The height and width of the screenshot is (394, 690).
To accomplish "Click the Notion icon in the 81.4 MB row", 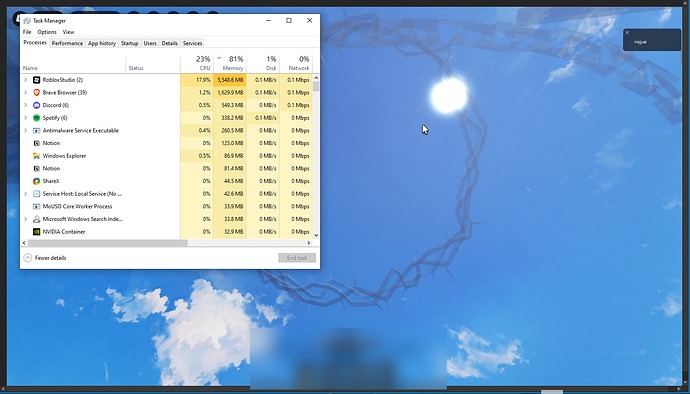I will pyautogui.click(x=37, y=169).
